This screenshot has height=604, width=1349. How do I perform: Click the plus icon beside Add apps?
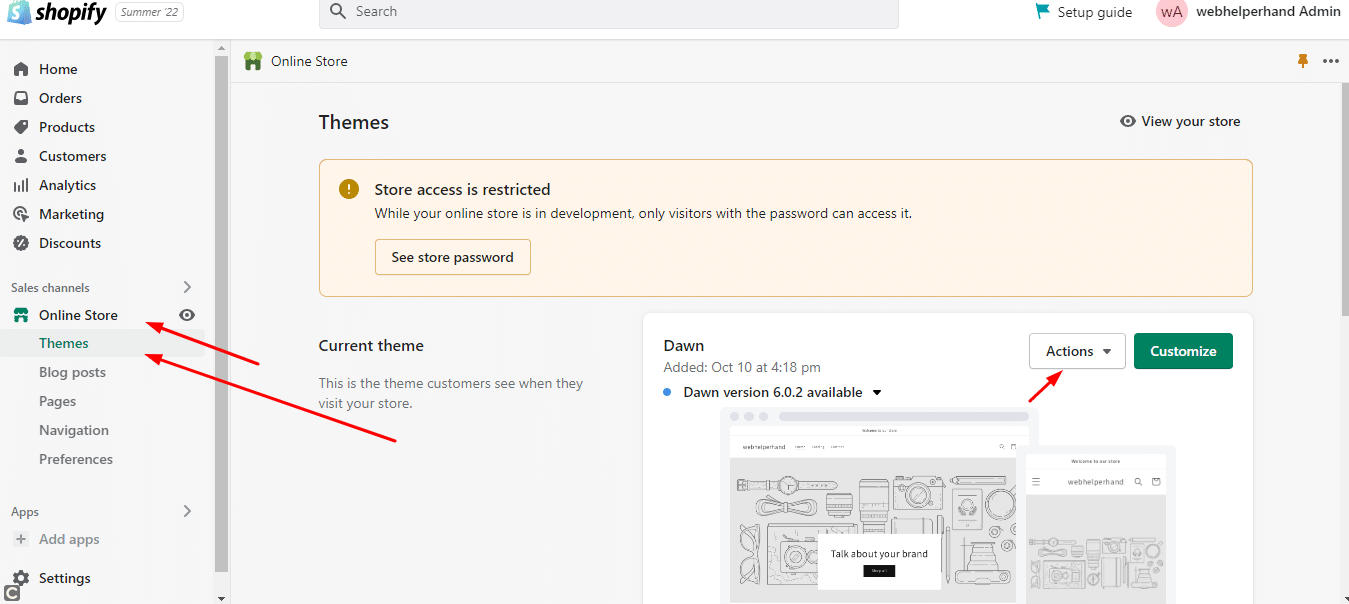[x=21, y=539]
